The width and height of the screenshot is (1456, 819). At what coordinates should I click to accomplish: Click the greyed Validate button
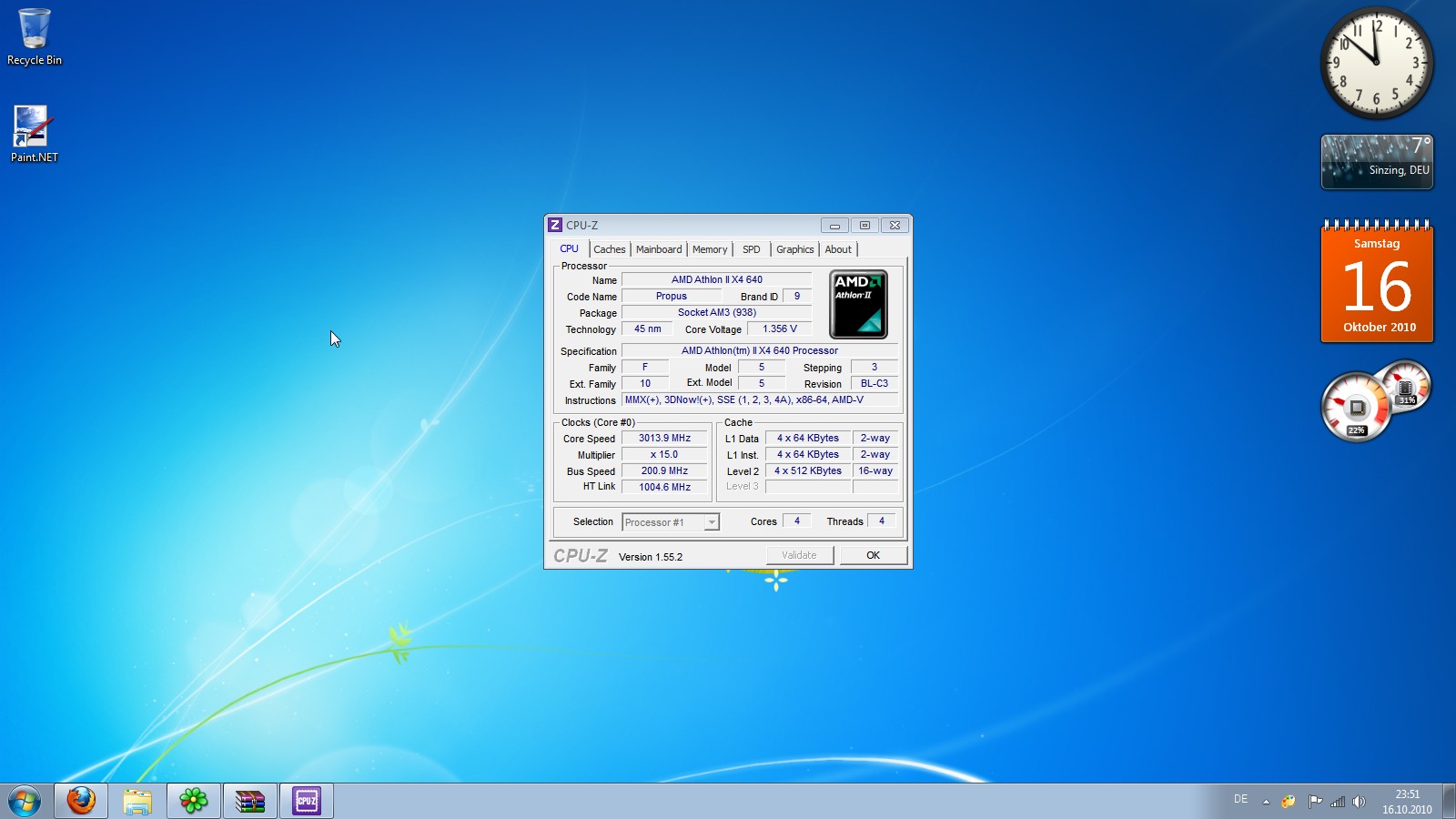pos(799,555)
